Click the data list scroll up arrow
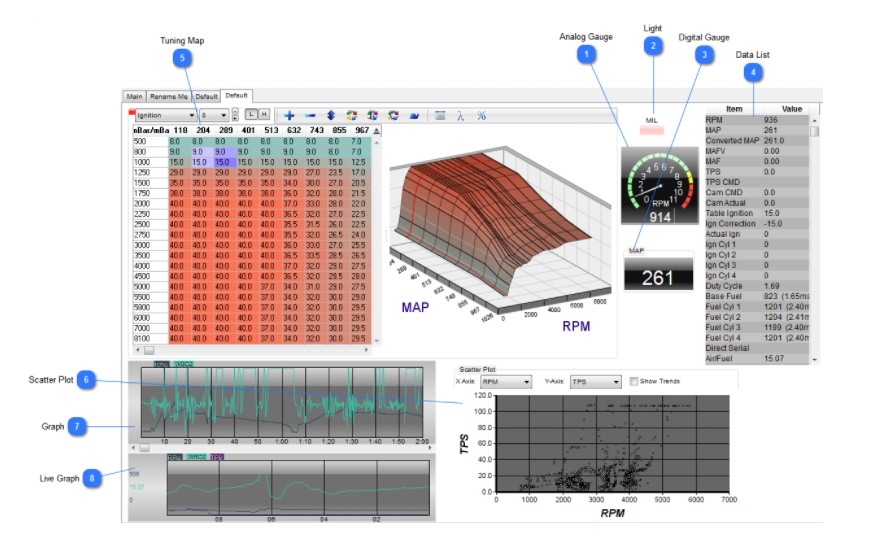This screenshot has width=884, height=554. [x=814, y=120]
